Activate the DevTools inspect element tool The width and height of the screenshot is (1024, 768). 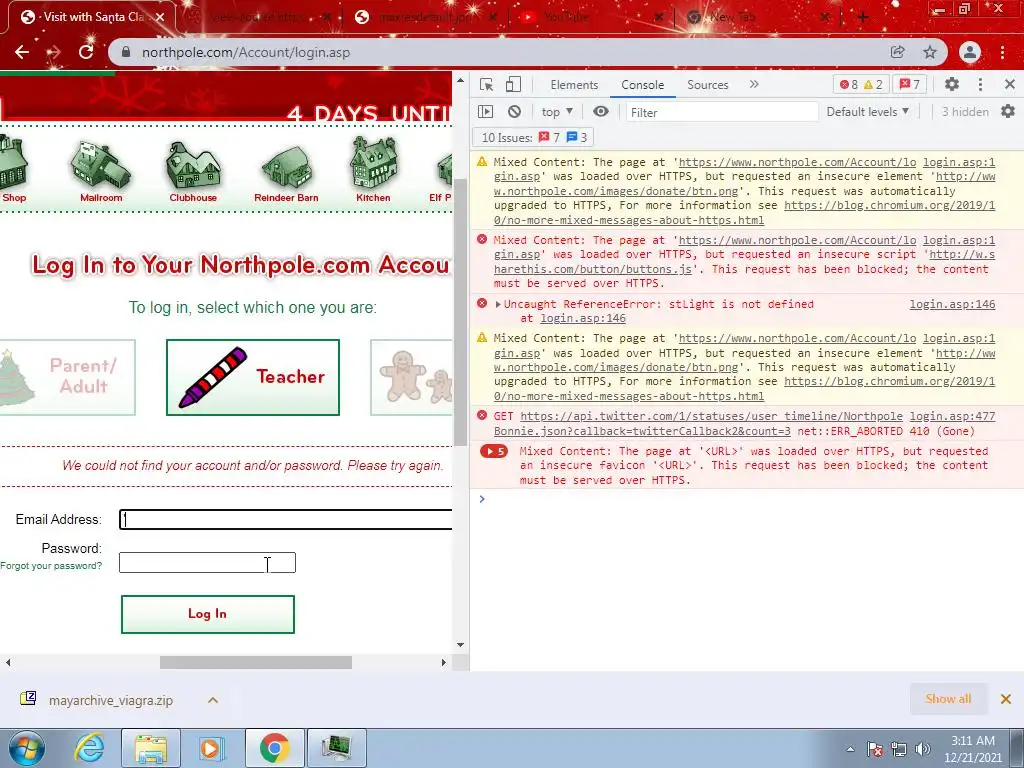(x=487, y=84)
